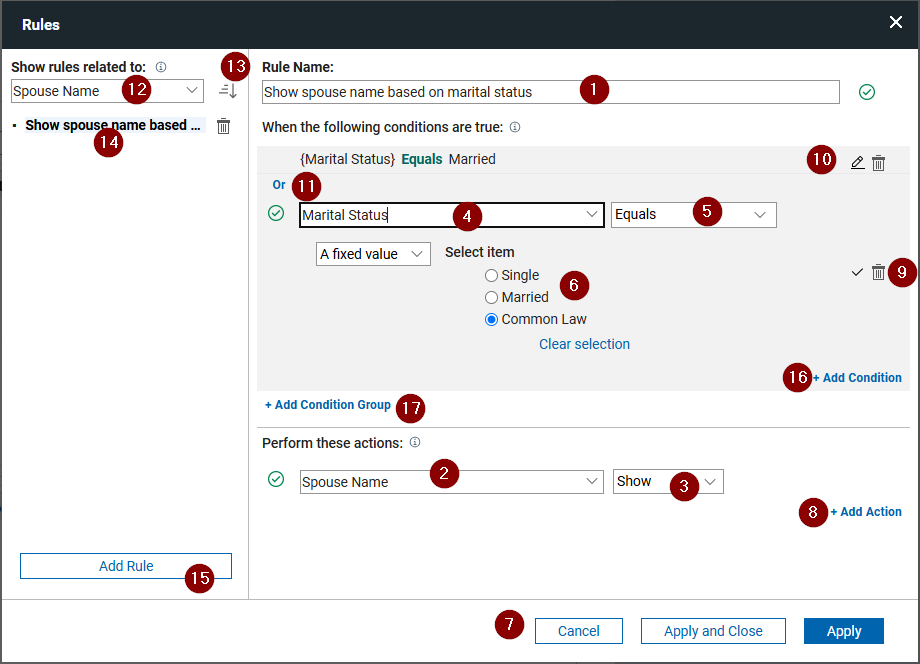Confirm the fixed value selection with the checkmark

click(x=856, y=271)
